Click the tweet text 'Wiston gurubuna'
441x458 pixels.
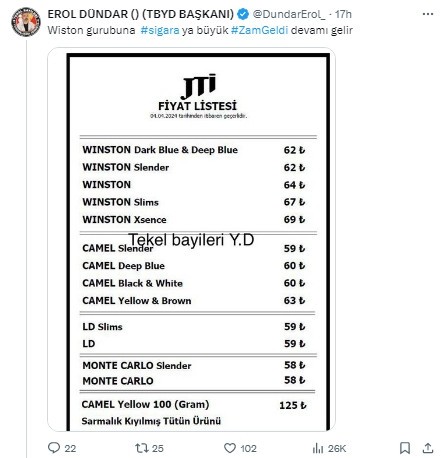pos(91,30)
